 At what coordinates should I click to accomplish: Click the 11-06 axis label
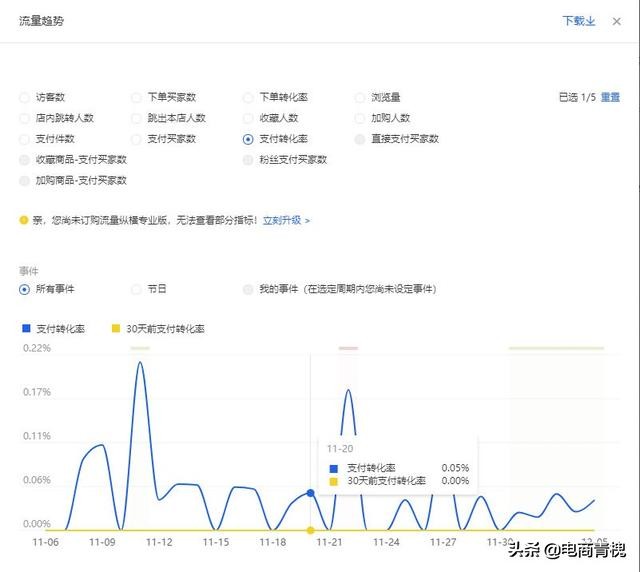coord(46,542)
